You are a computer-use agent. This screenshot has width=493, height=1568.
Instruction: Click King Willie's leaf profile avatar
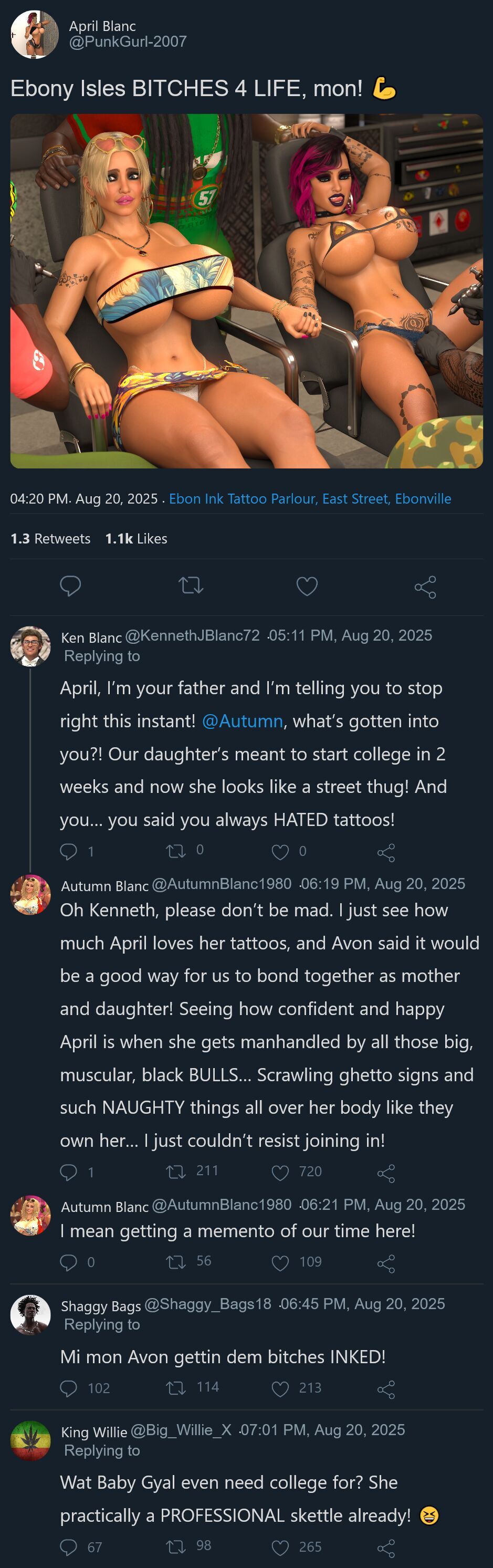(x=30, y=1440)
